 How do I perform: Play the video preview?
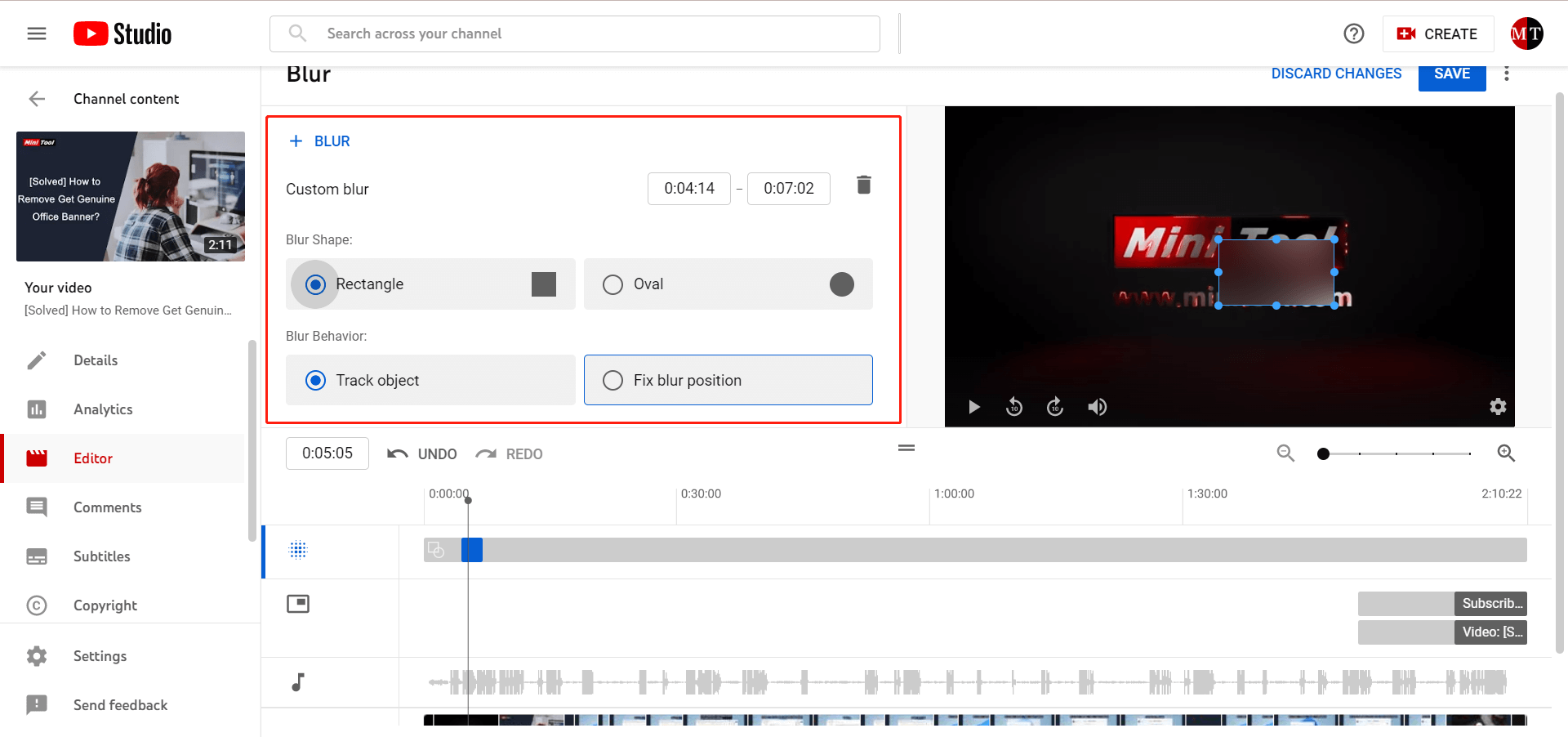(973, 407)
